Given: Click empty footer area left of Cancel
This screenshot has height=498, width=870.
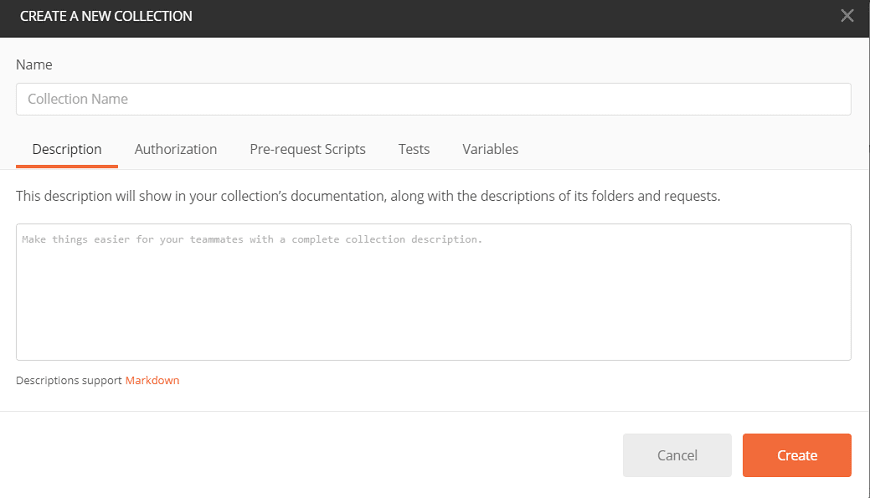Looking at the screenshot, I should (x=311, y=455).
